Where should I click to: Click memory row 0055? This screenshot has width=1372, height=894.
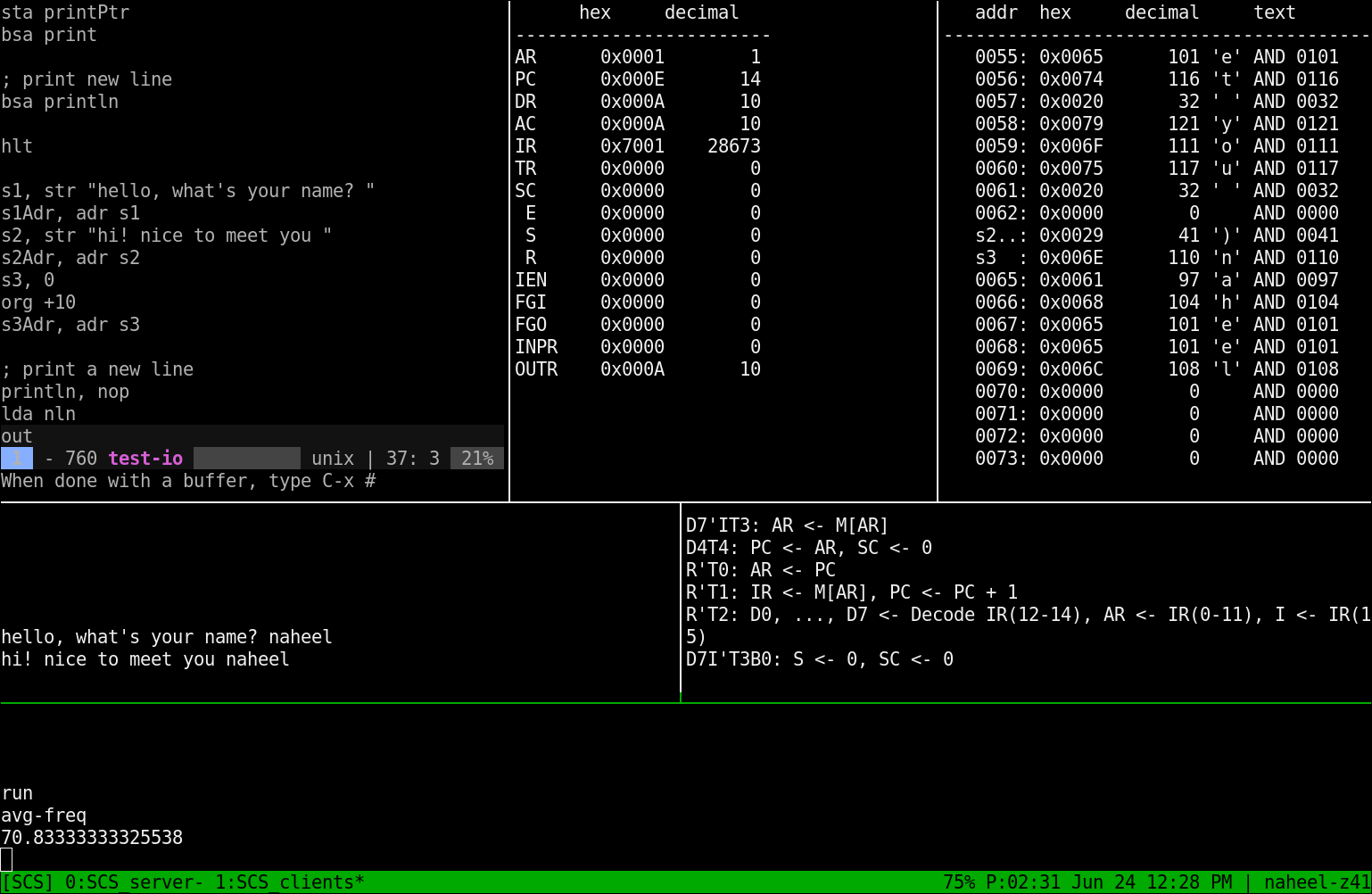pyautogui.click(x=1157, y=57)
